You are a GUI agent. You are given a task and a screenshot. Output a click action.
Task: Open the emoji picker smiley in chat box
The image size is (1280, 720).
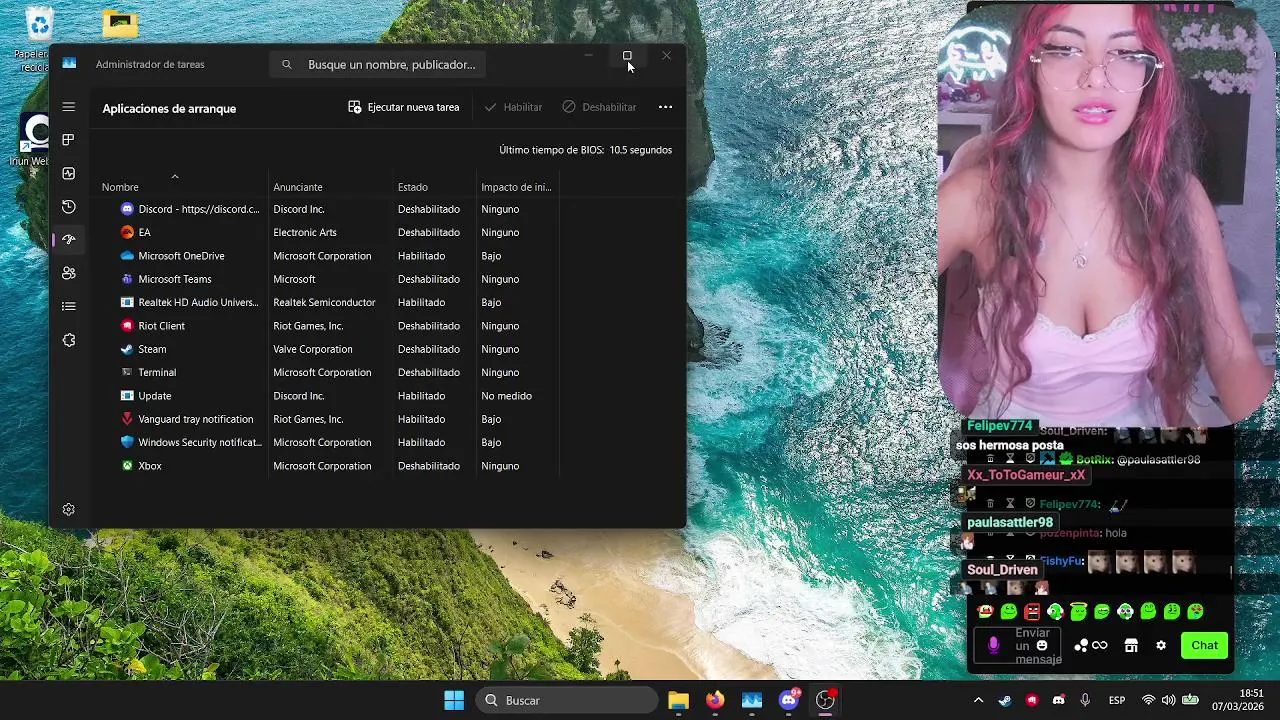[x=1042, y=645]
